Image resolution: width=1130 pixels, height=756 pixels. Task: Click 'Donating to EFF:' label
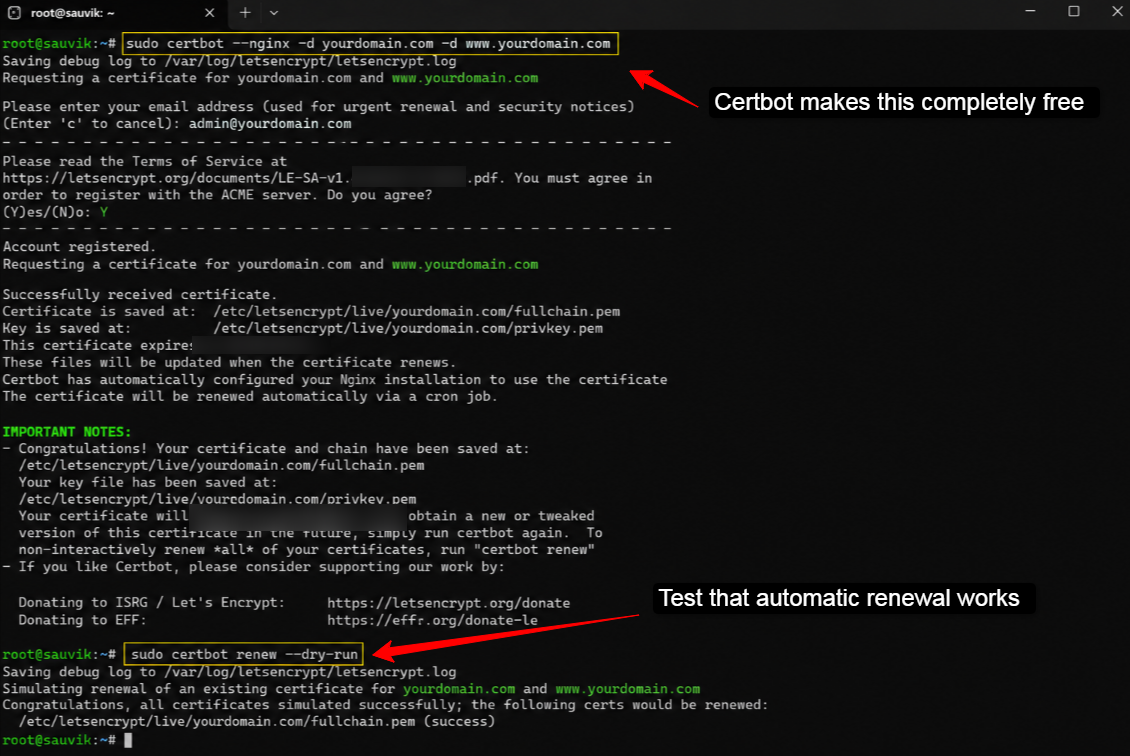click(82, 620)
